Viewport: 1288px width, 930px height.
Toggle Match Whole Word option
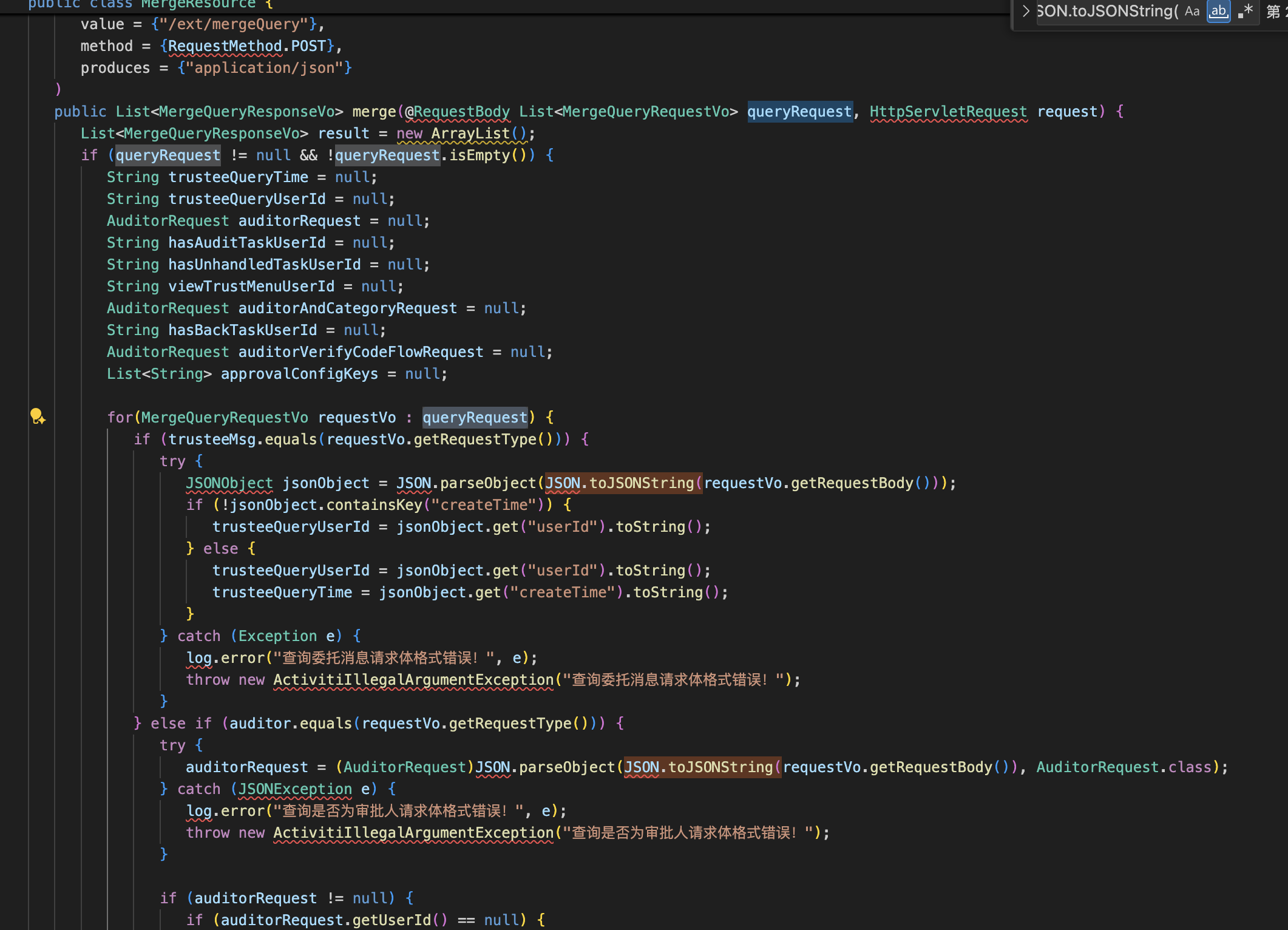(x=1218, y=11)
